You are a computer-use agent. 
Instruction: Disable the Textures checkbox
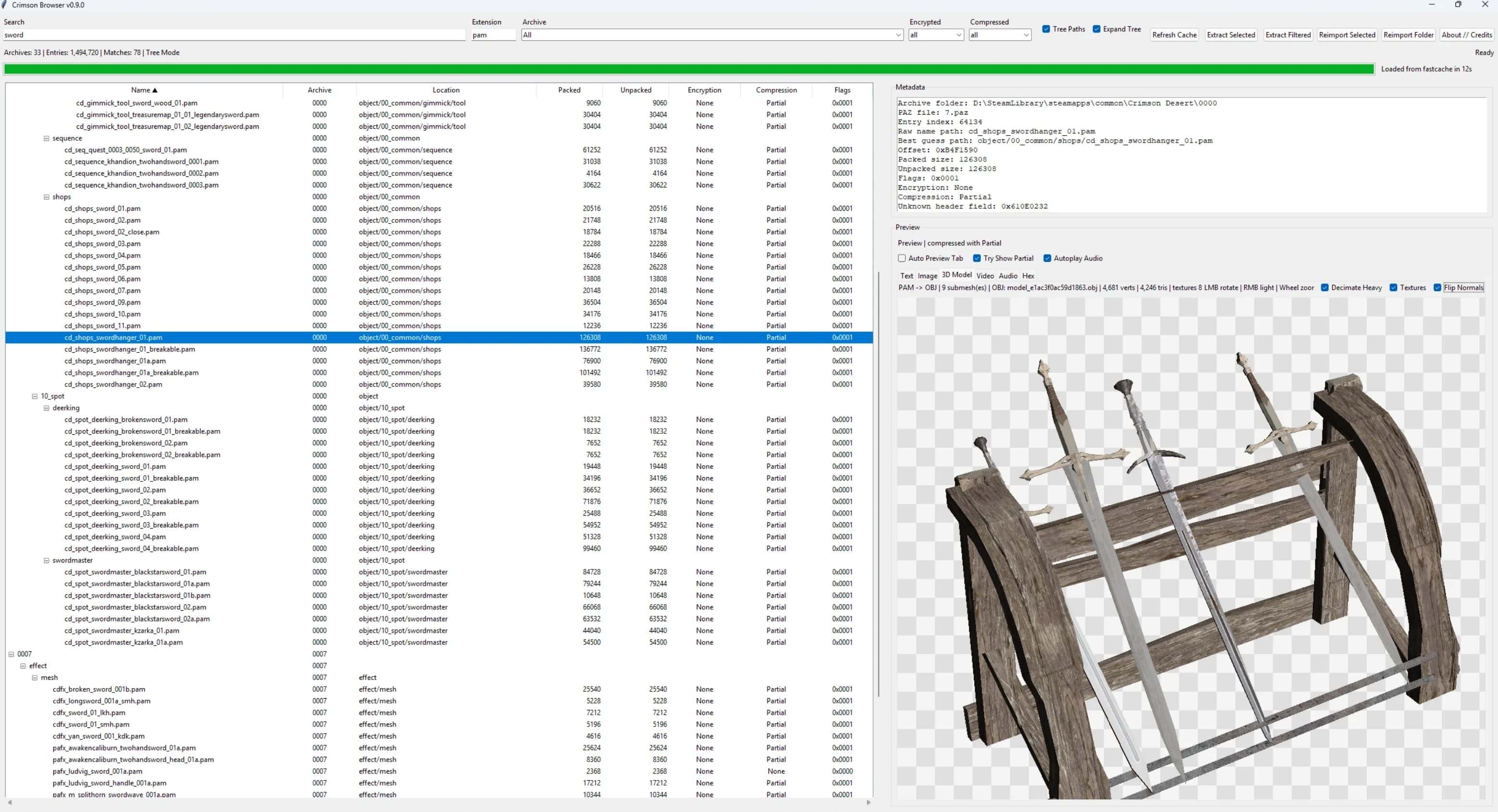1393,288
